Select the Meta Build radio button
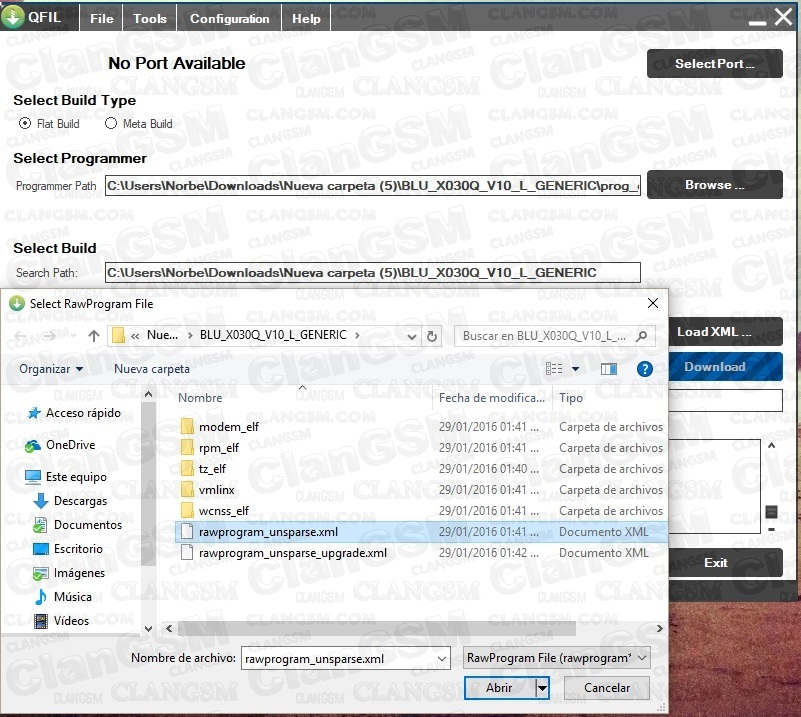Screen dimensions: 801x717 [112, 124]
